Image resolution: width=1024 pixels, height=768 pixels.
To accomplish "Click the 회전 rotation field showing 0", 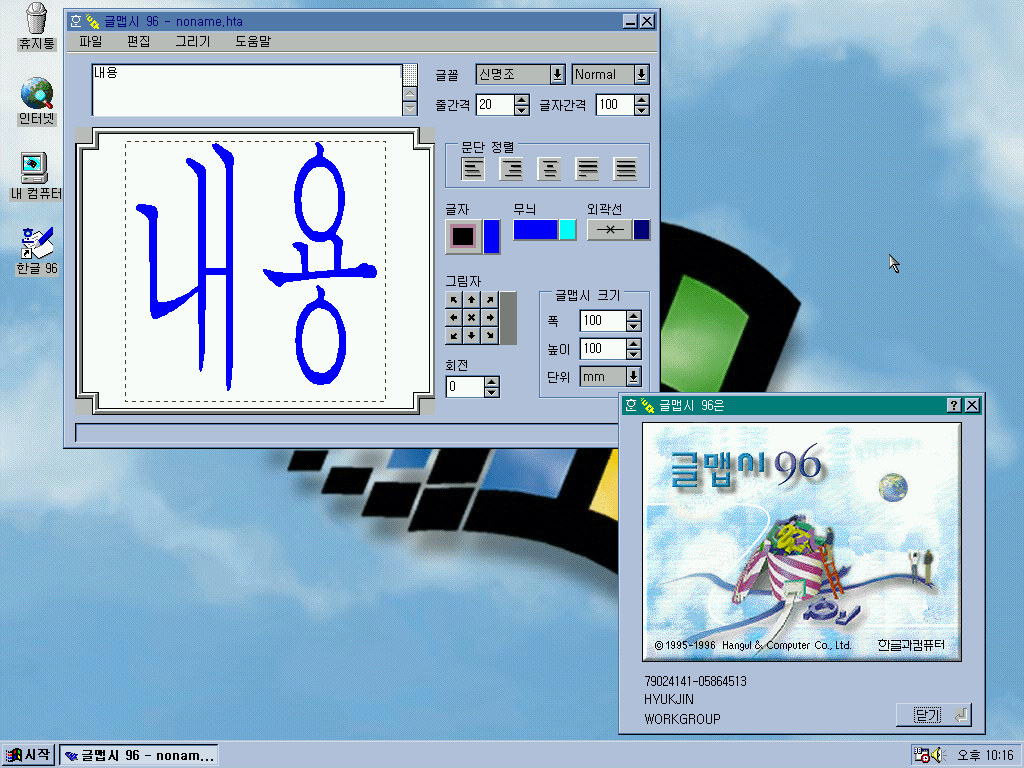I will pyautogui.click(x=466, y=387).
